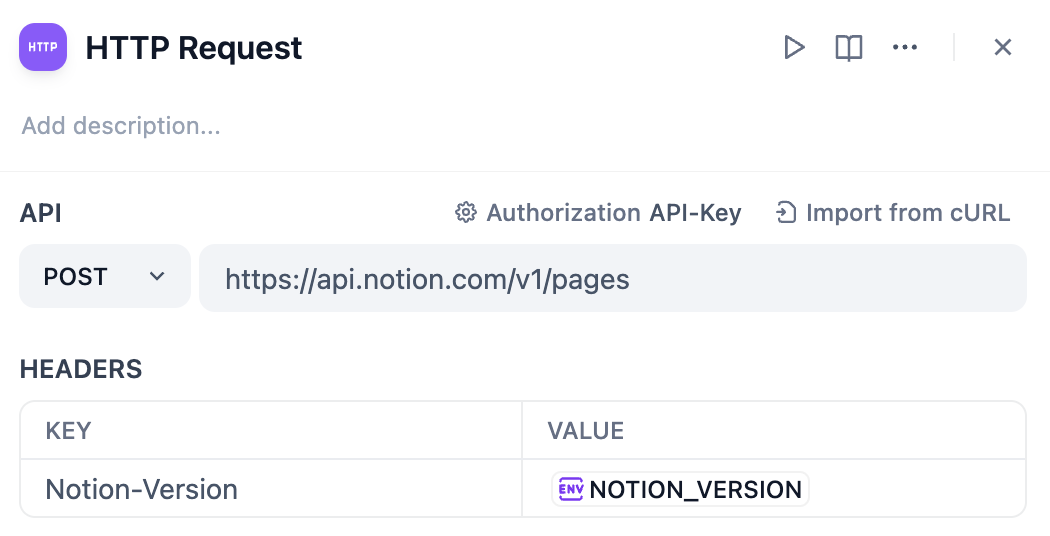The image size is (1050, 536).
Task: Open Authorization API-Key settings
Action: tap(613, 213)
